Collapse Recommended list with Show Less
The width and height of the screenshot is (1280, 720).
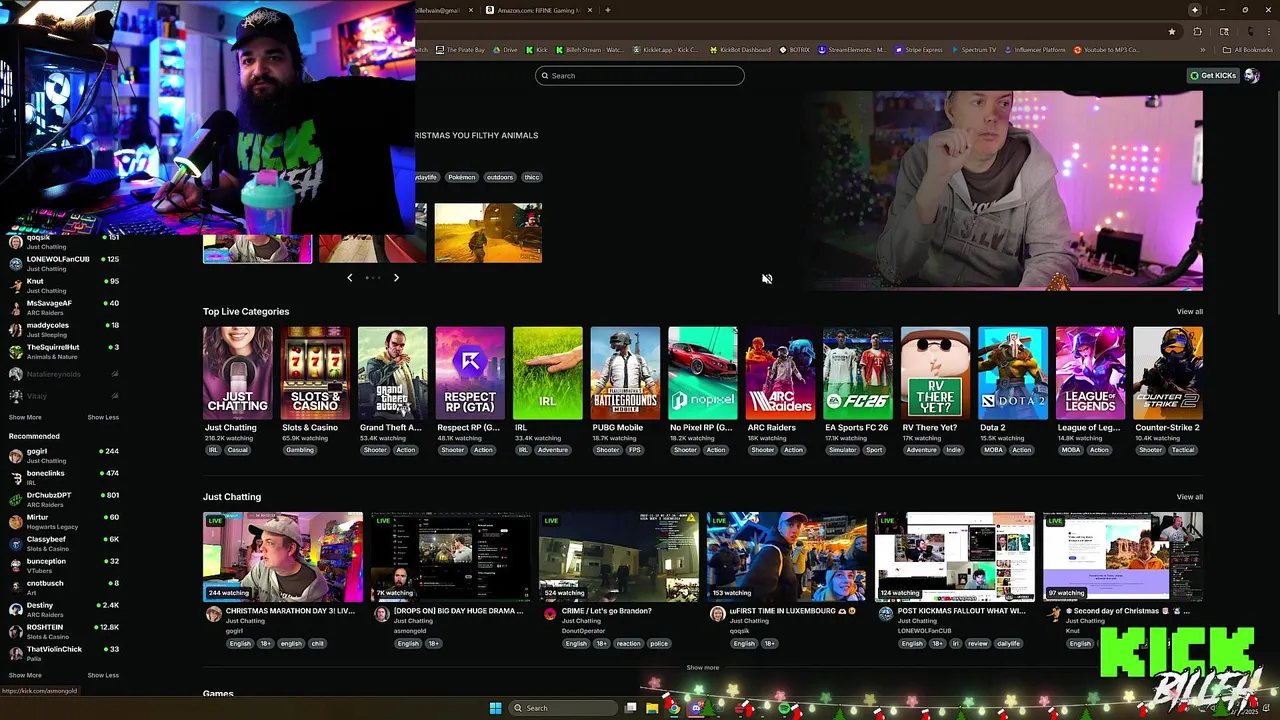click(x=103, y=675)
